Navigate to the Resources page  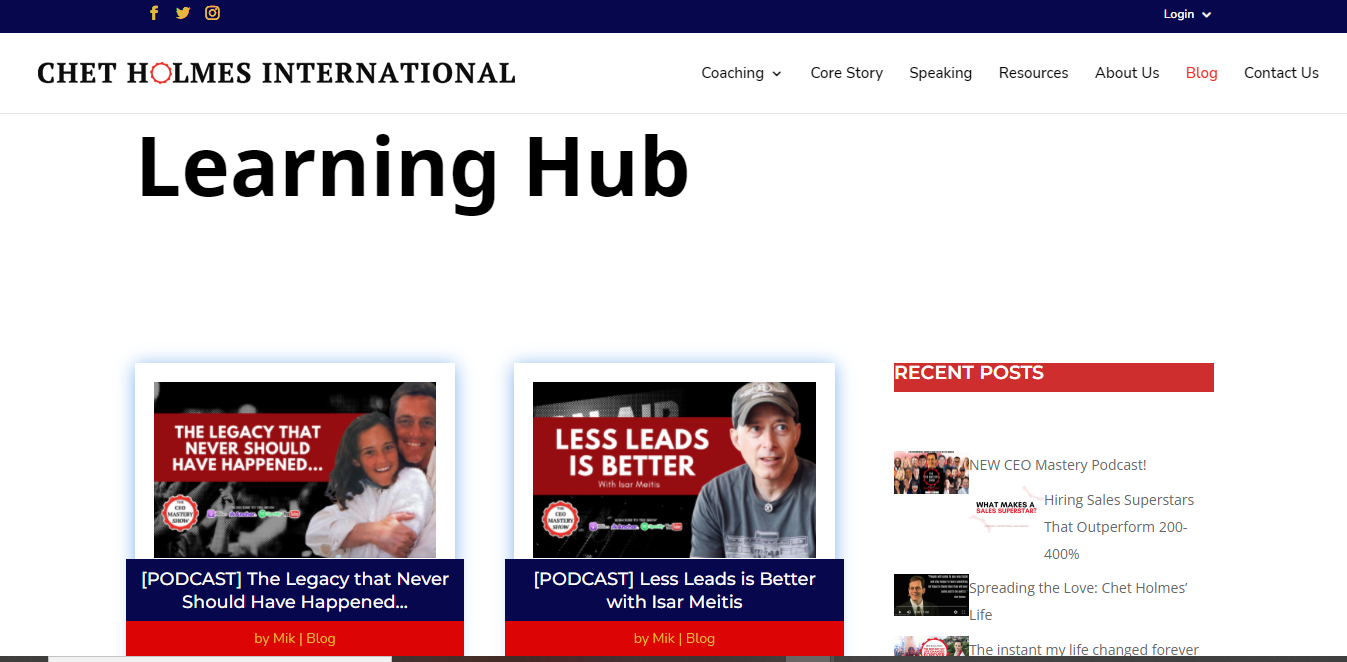(x=1033, y=73)
